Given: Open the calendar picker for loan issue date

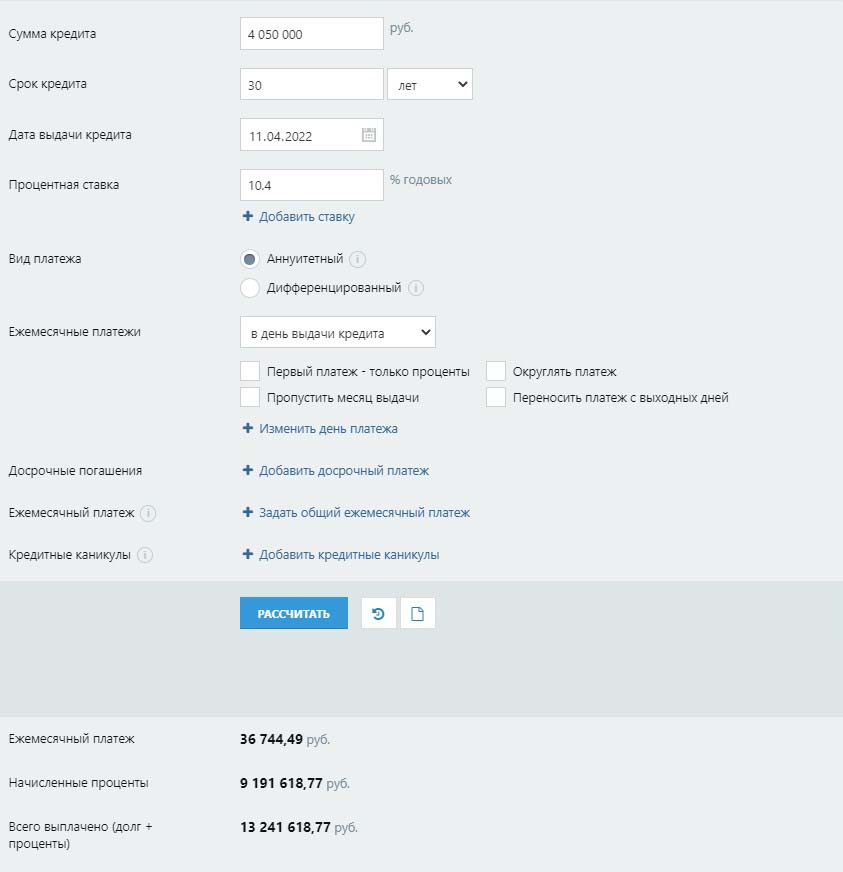Looking at the screenshot, I should [368, 135].
